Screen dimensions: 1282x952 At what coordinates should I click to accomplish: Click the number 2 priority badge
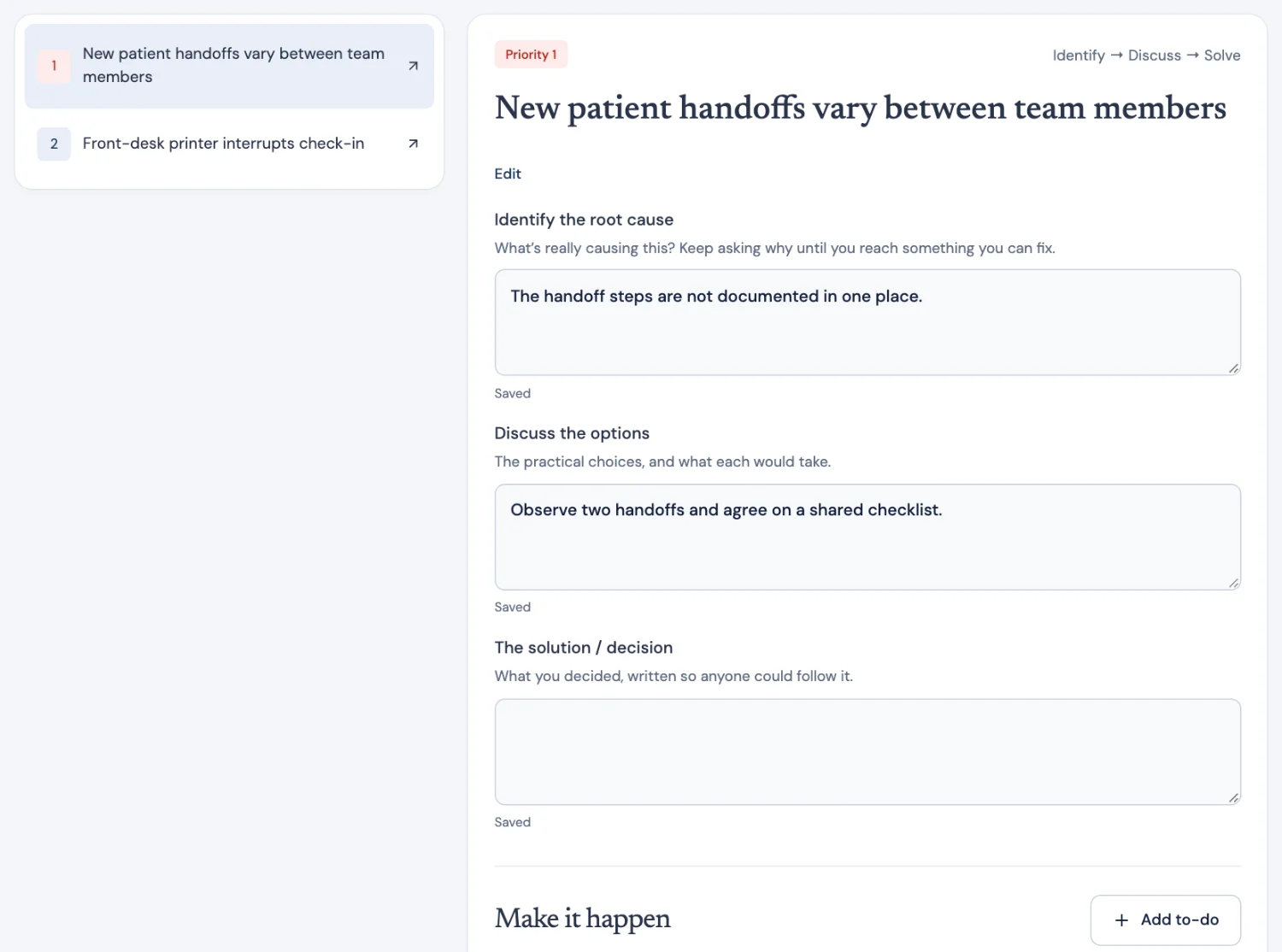click(54, 144)
